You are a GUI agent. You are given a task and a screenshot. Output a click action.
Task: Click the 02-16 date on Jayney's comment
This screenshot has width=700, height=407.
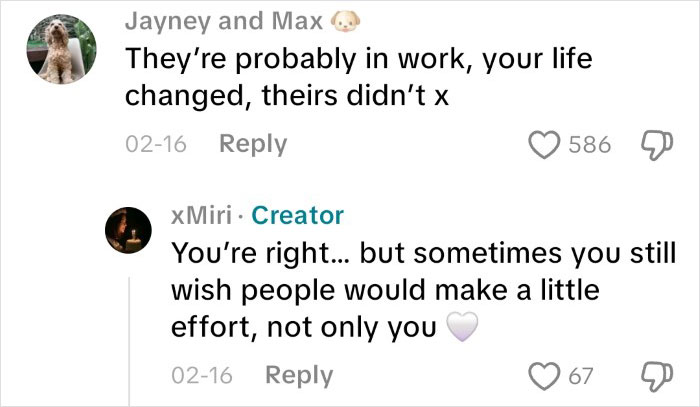coord(155,145)
